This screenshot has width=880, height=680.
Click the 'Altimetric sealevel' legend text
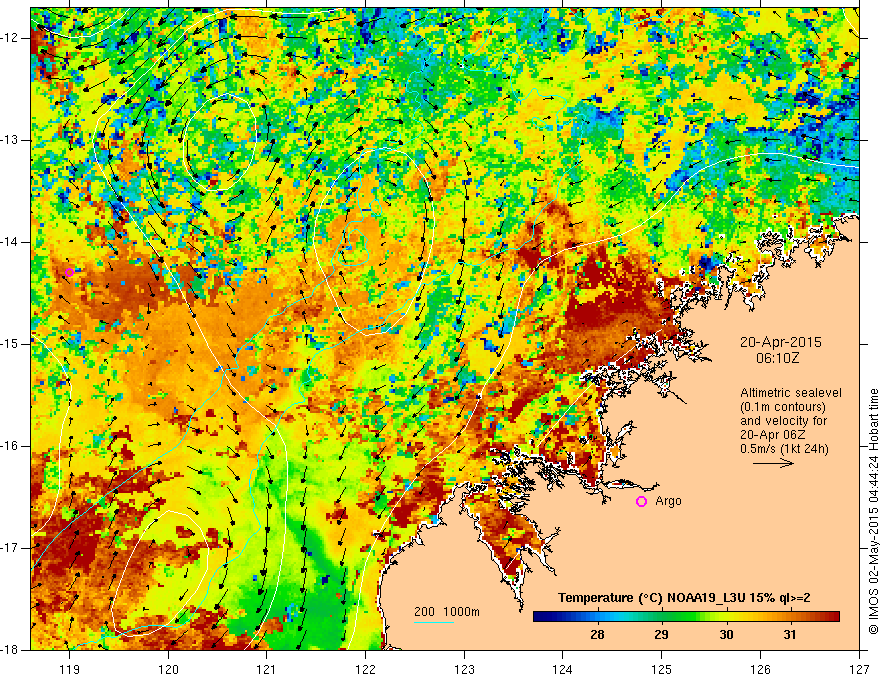click(x=791, y=393)
